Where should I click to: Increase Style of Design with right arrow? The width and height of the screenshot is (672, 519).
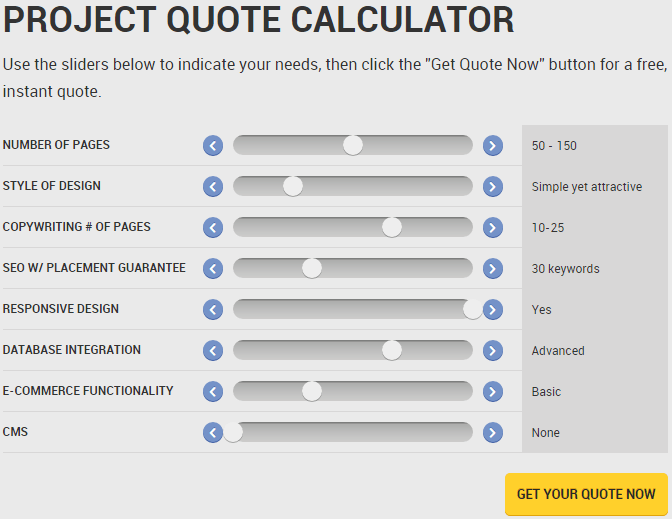[x=492, y=187]
